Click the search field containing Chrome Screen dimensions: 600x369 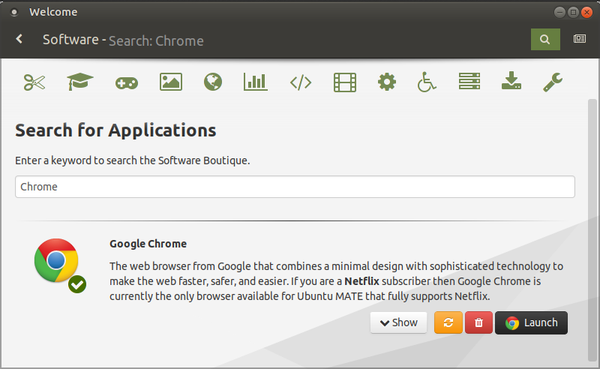[295, 187]
